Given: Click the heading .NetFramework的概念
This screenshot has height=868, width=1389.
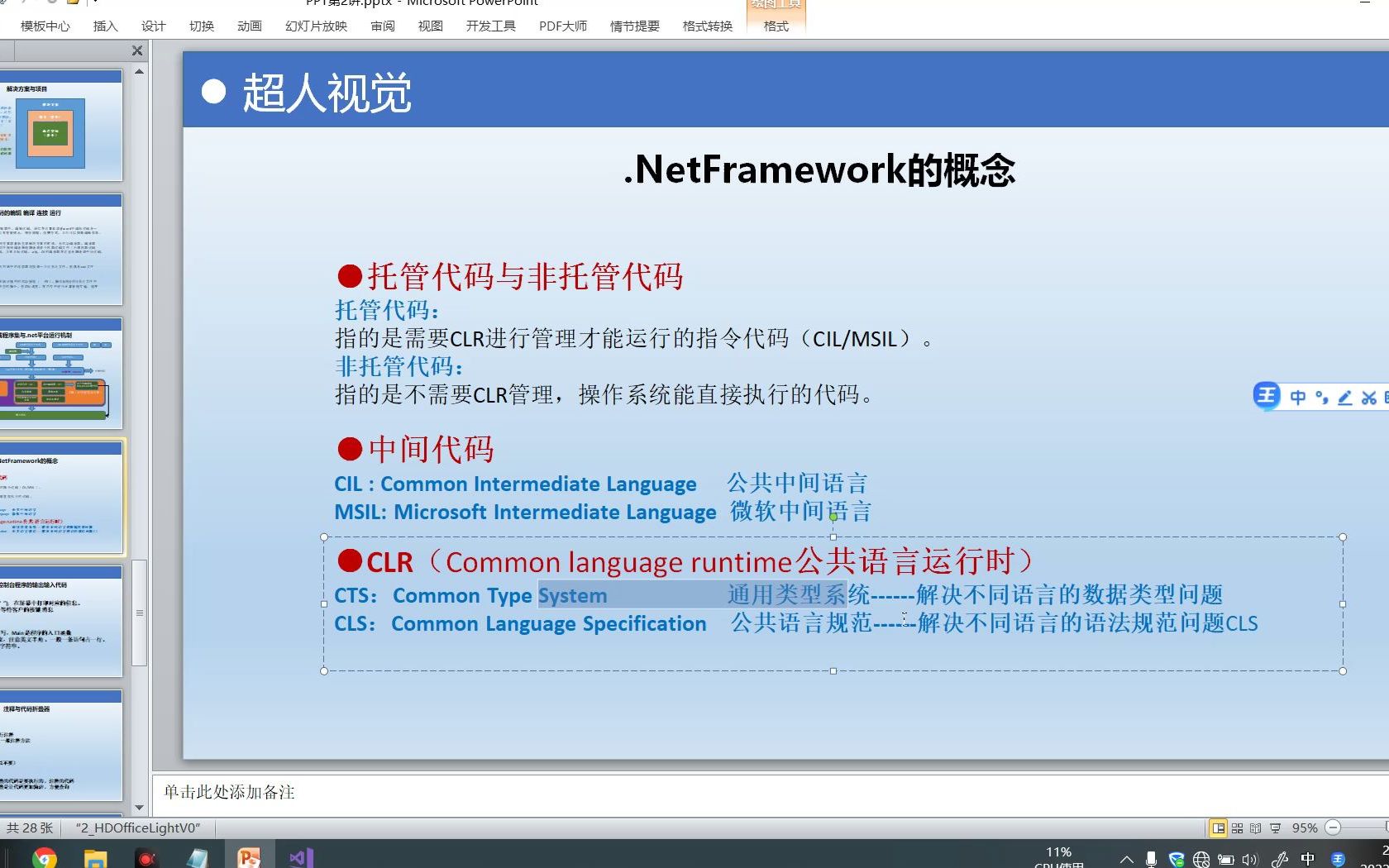Looking at the screenshot, I should pos(819,170).
